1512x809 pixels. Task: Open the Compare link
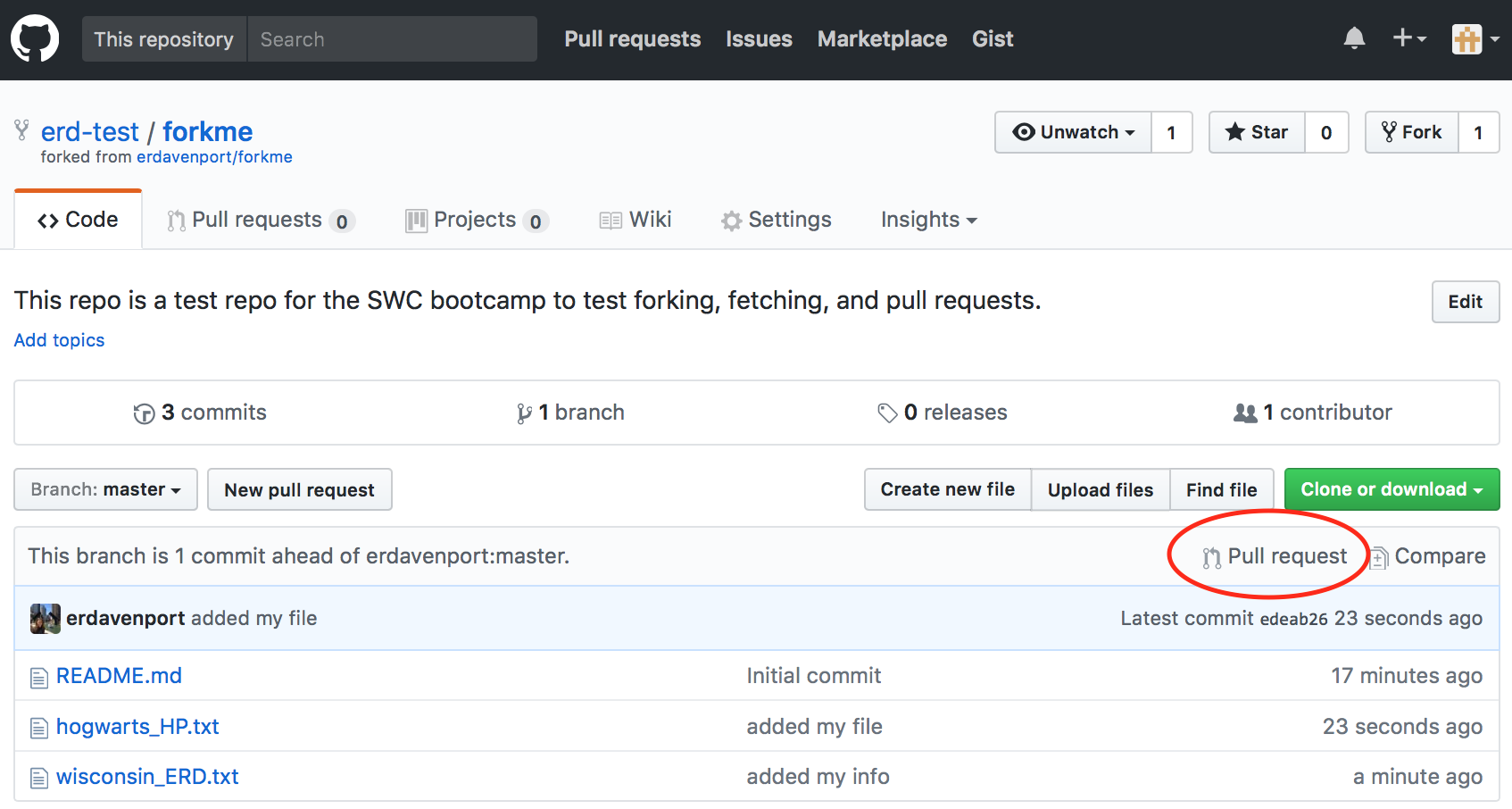pos(1428,556)
